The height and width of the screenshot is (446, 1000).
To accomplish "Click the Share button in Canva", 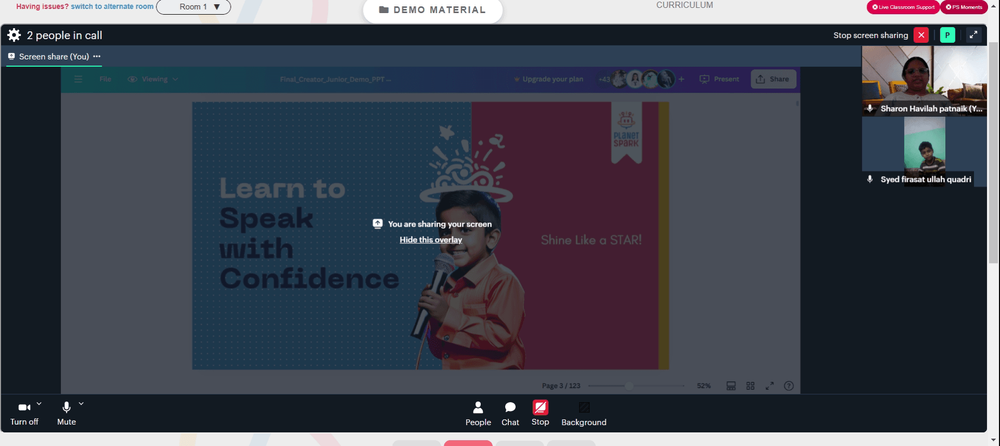I will [x=773, y=79].
